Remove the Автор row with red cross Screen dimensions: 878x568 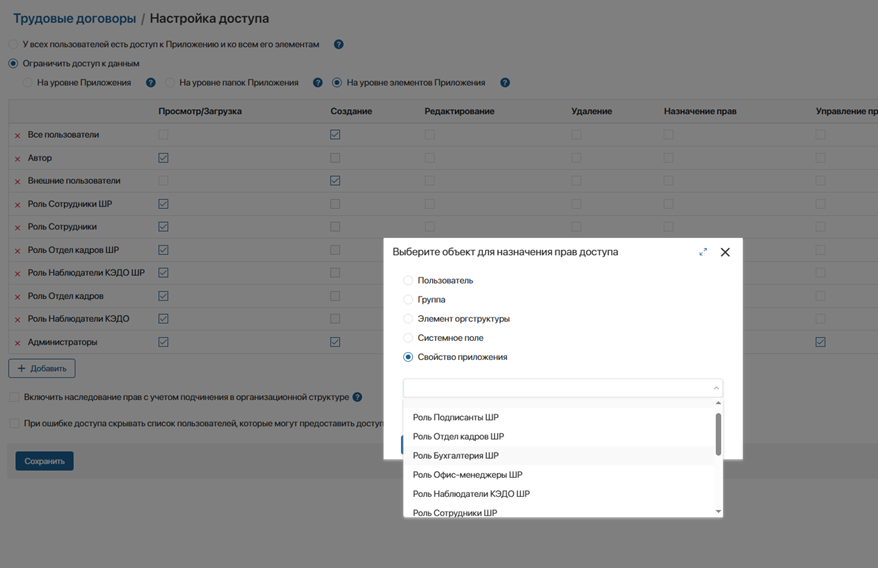coord(17,158)
